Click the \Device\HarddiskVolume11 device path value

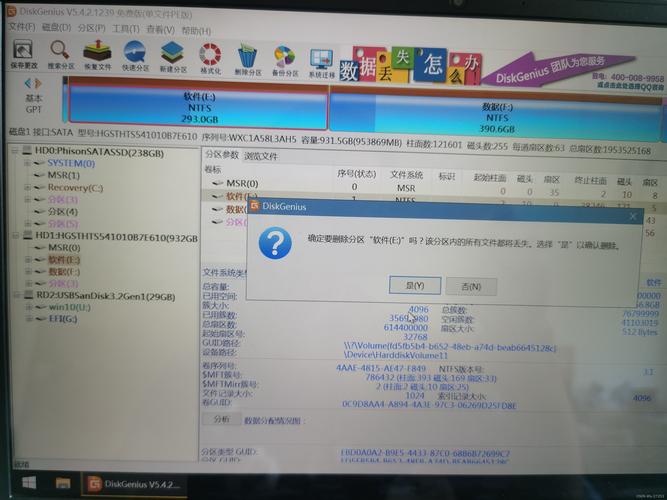(x=396, y=355)
